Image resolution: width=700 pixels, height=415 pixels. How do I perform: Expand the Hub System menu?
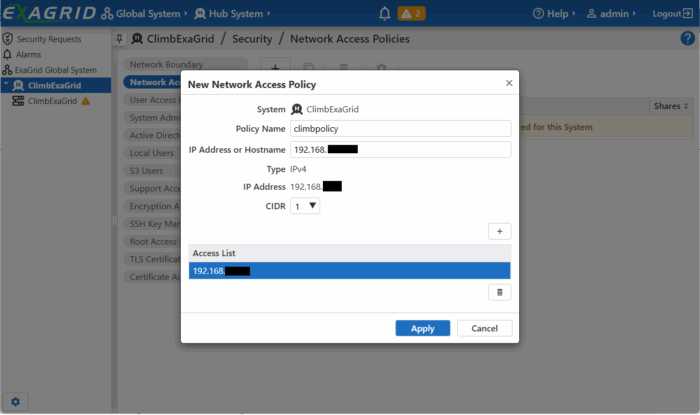coord(236,14)
